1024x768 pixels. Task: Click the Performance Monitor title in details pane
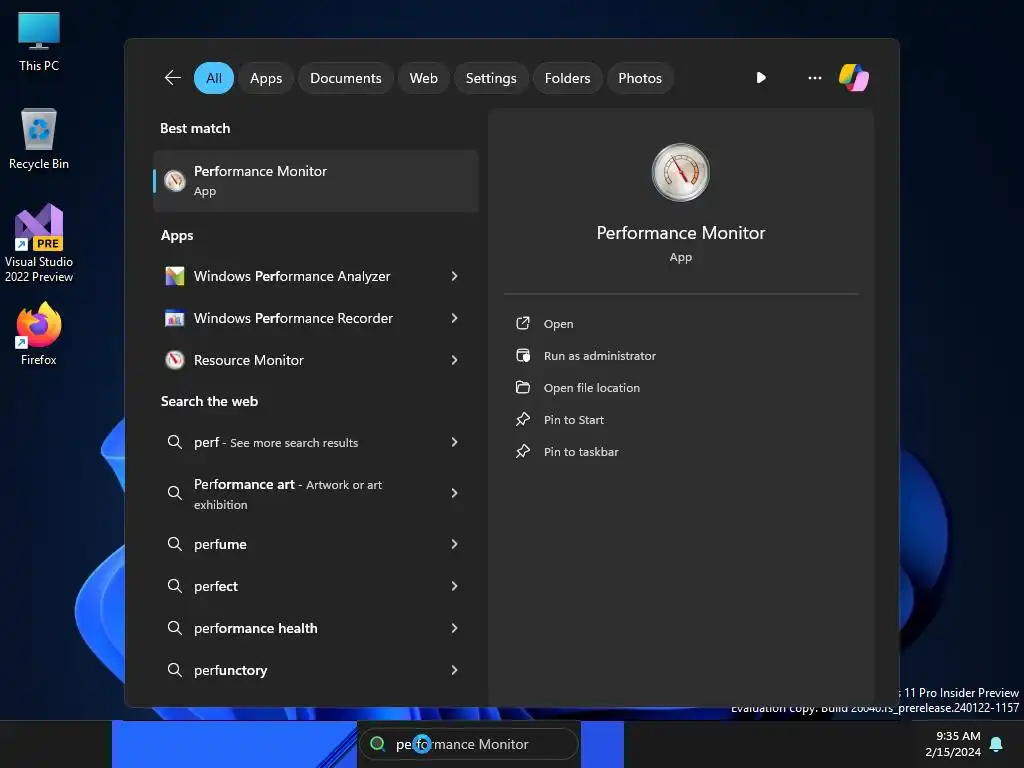click(x=680, y=232)
